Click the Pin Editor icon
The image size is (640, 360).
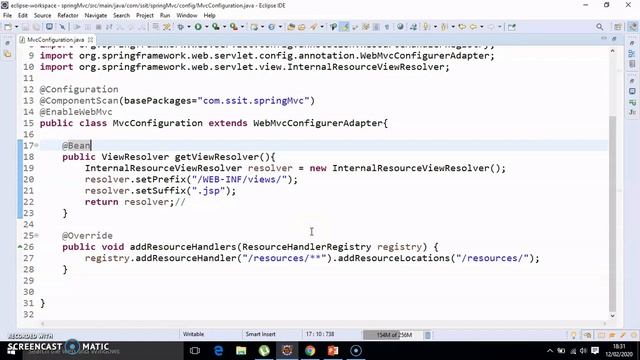tap(512, 27)
